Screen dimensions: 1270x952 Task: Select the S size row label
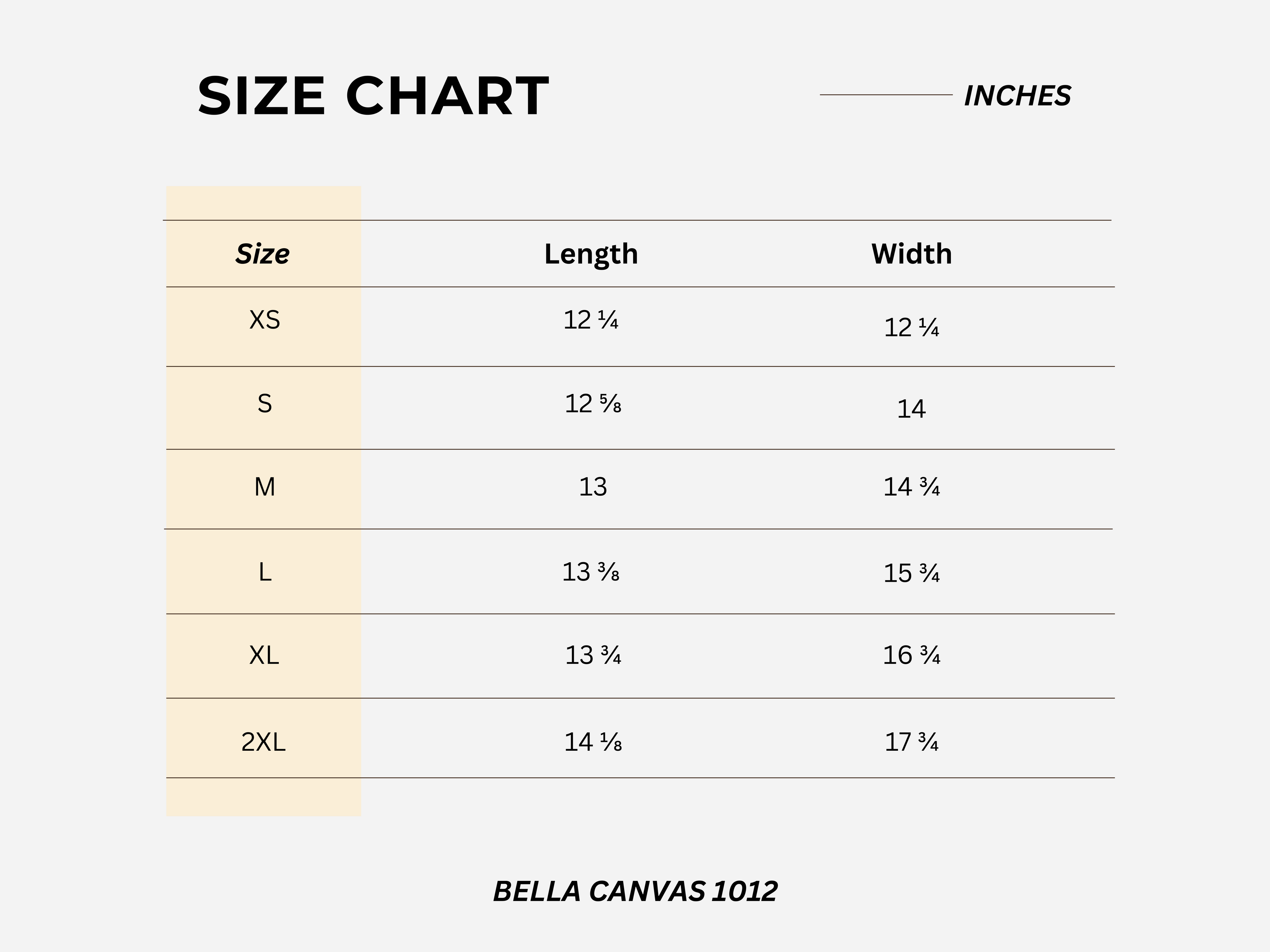265,403
